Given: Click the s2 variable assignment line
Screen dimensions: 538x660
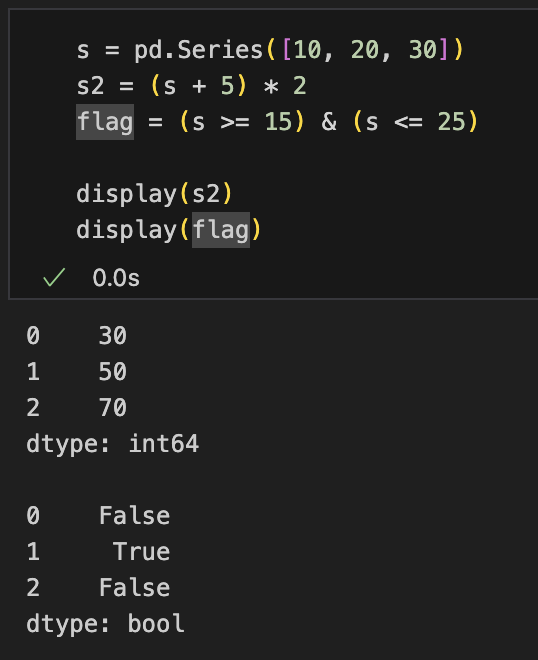Looking at the screenshot, I should [x=191, y=86].
